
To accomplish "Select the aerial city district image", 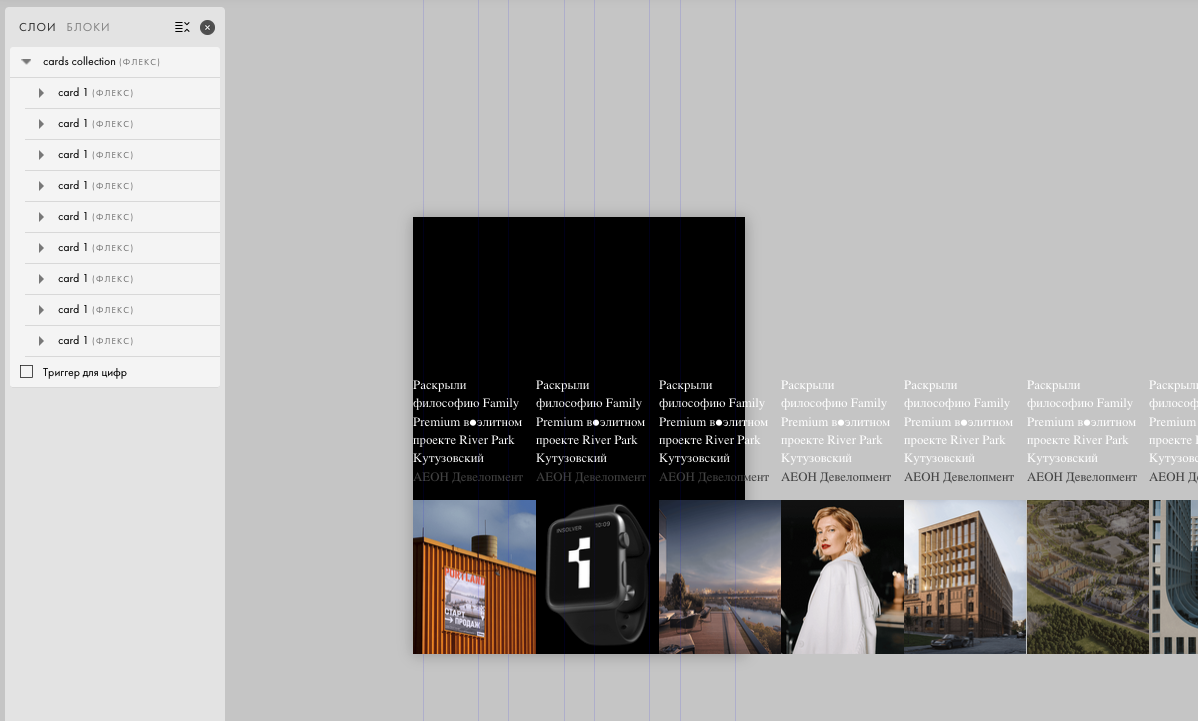I will 1088,577.
